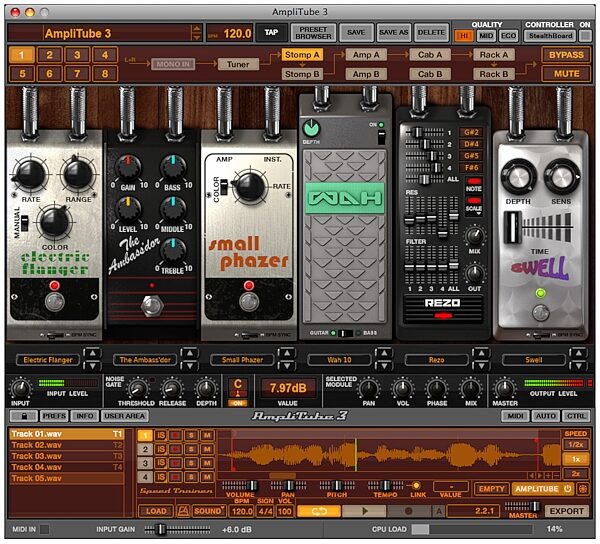Click the Ambass'dor Gain knob
600x544 pixels.
point(128,167)
